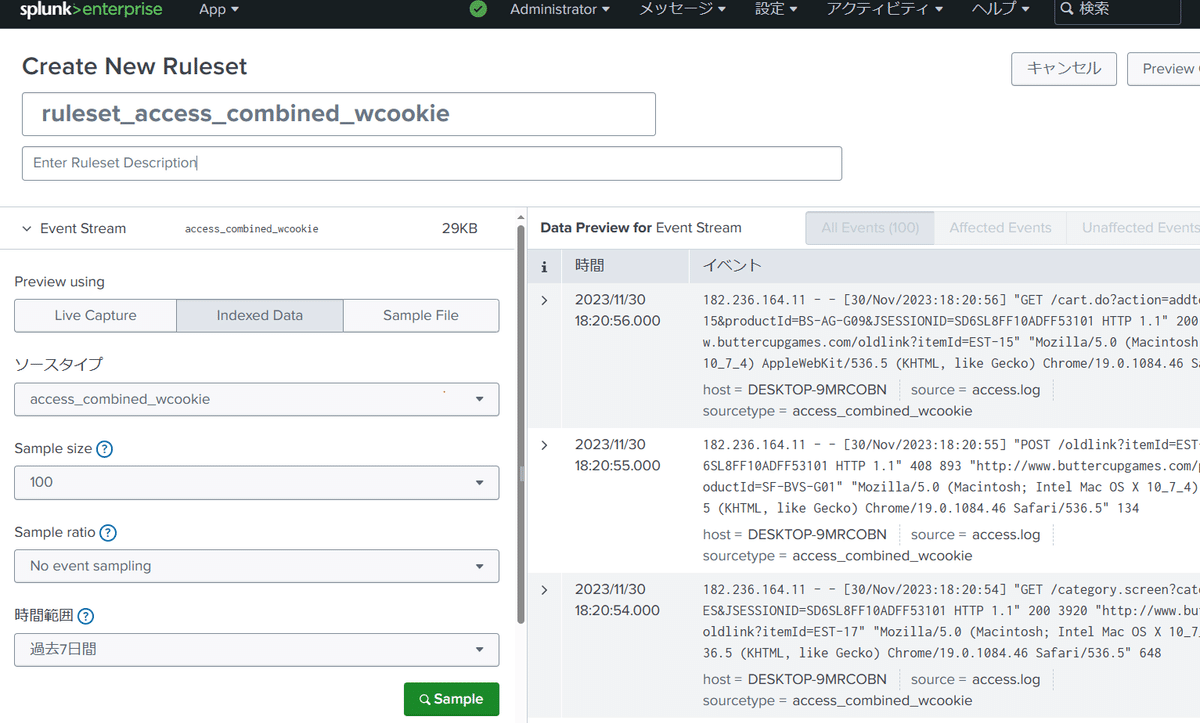Switch to the Affected Events tab
1200x723 pixels.
[999, 227]
